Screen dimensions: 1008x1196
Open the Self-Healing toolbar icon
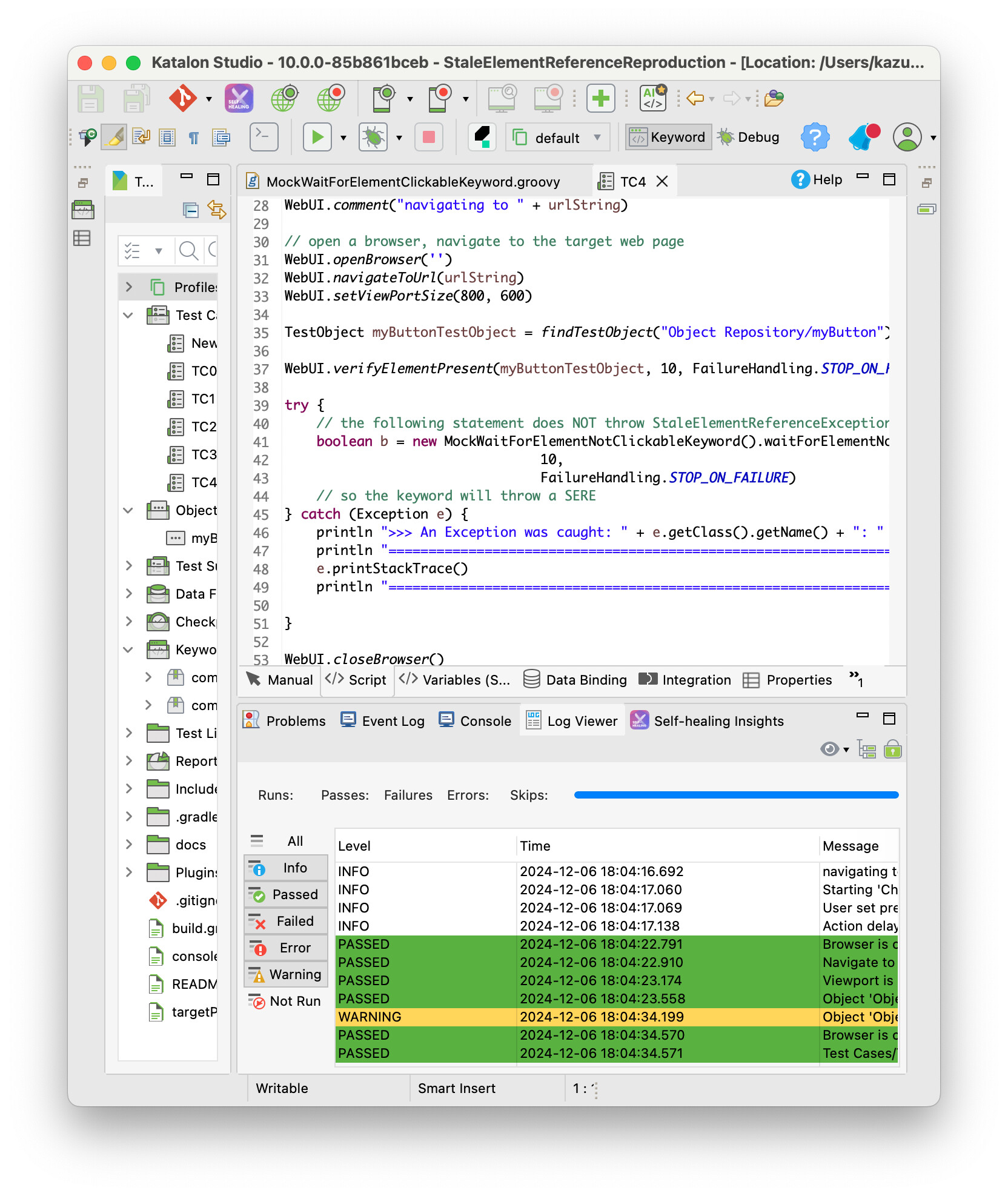(239, 98)
